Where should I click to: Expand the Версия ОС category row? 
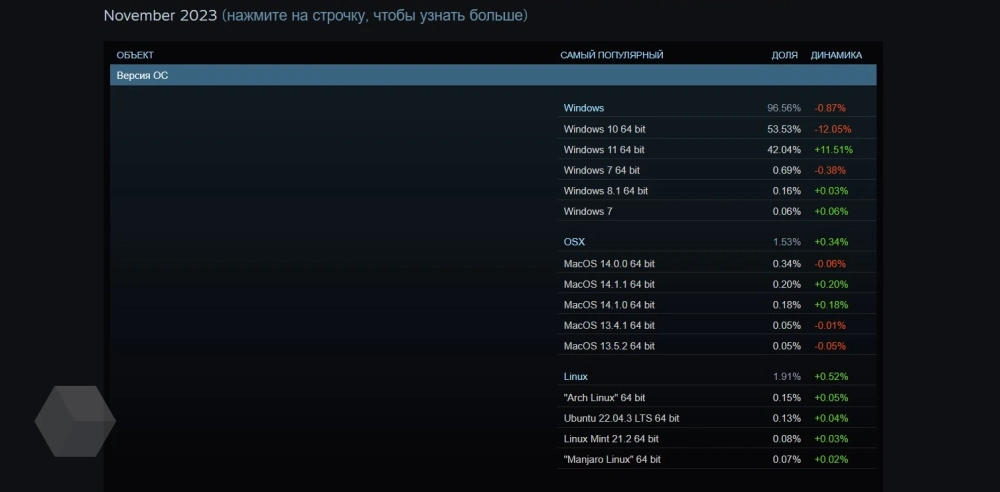pyautogui.click(x=492, y=75)
